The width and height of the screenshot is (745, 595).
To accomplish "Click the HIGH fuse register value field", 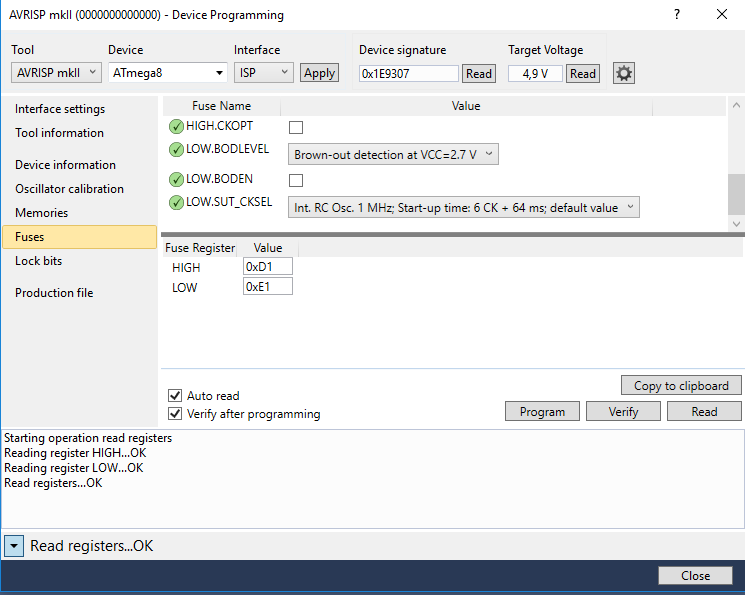I will [x=268, y=267].
